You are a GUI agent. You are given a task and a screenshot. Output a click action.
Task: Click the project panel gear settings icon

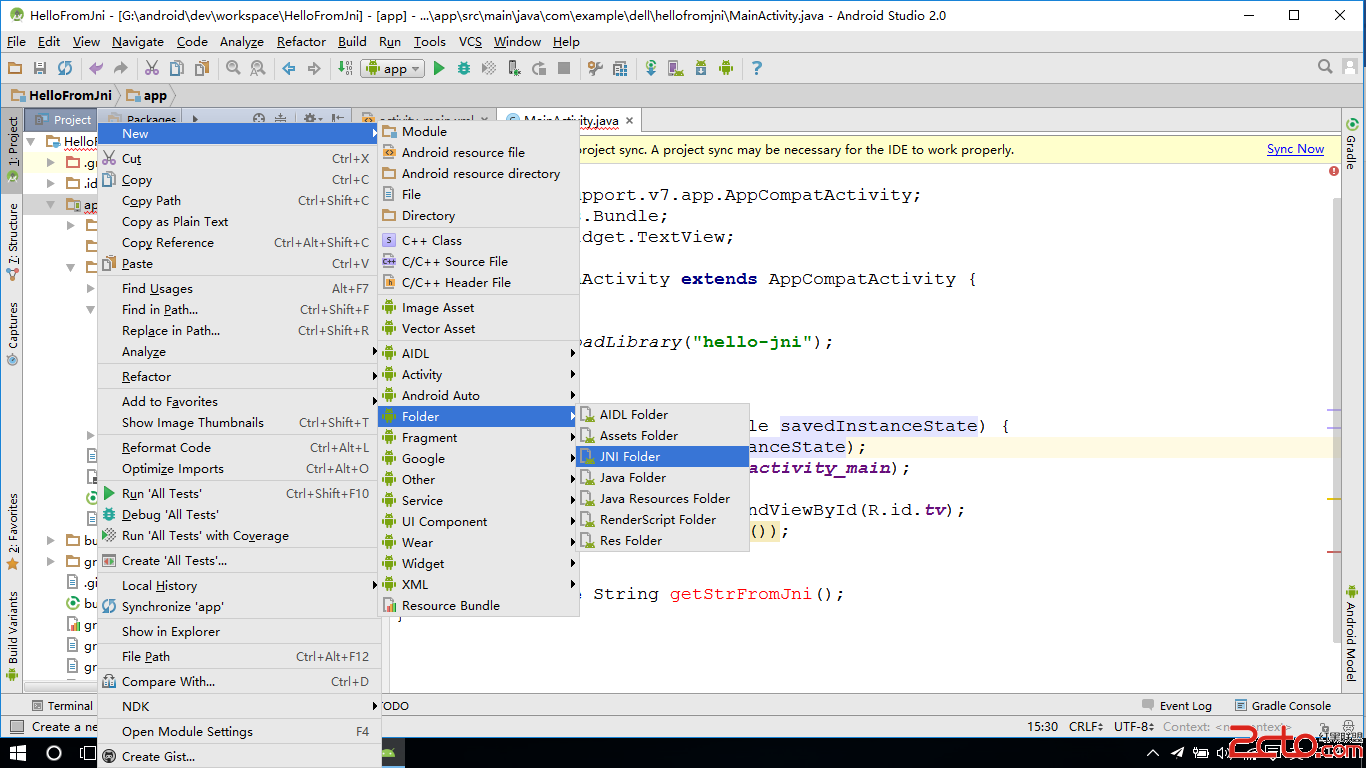point(311,119)
